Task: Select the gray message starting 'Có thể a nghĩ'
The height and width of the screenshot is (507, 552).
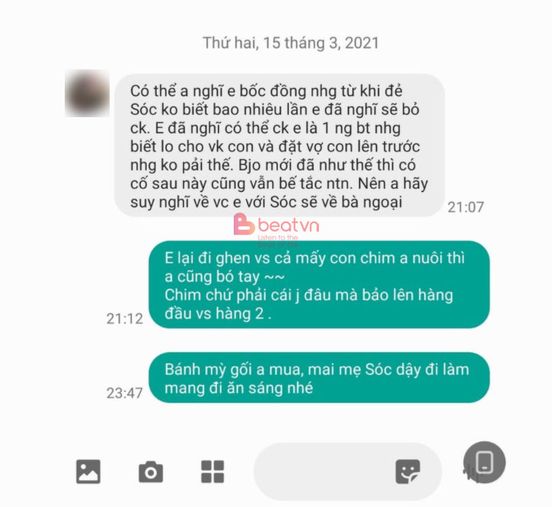Action: point(280,145)
